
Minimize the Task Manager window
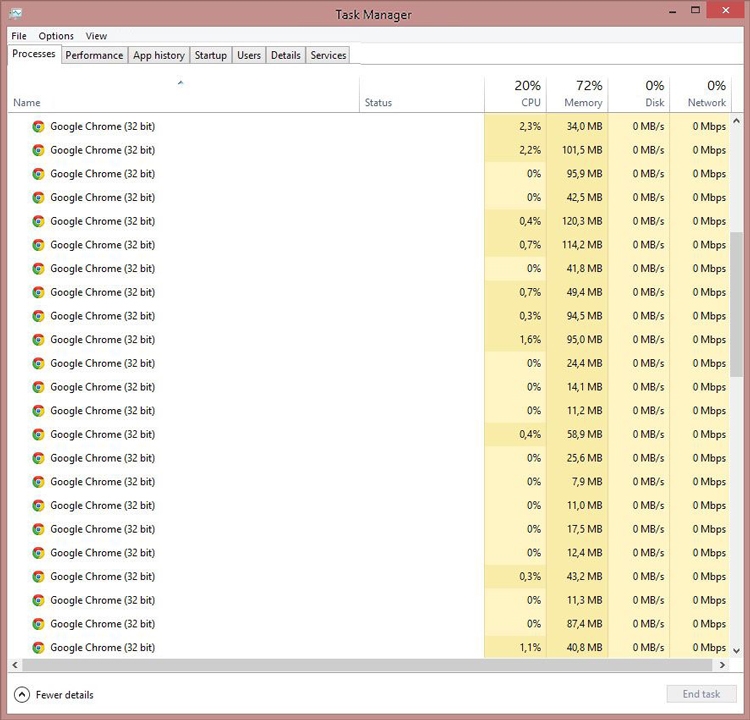pyautogui.click(x=673, y=11)
